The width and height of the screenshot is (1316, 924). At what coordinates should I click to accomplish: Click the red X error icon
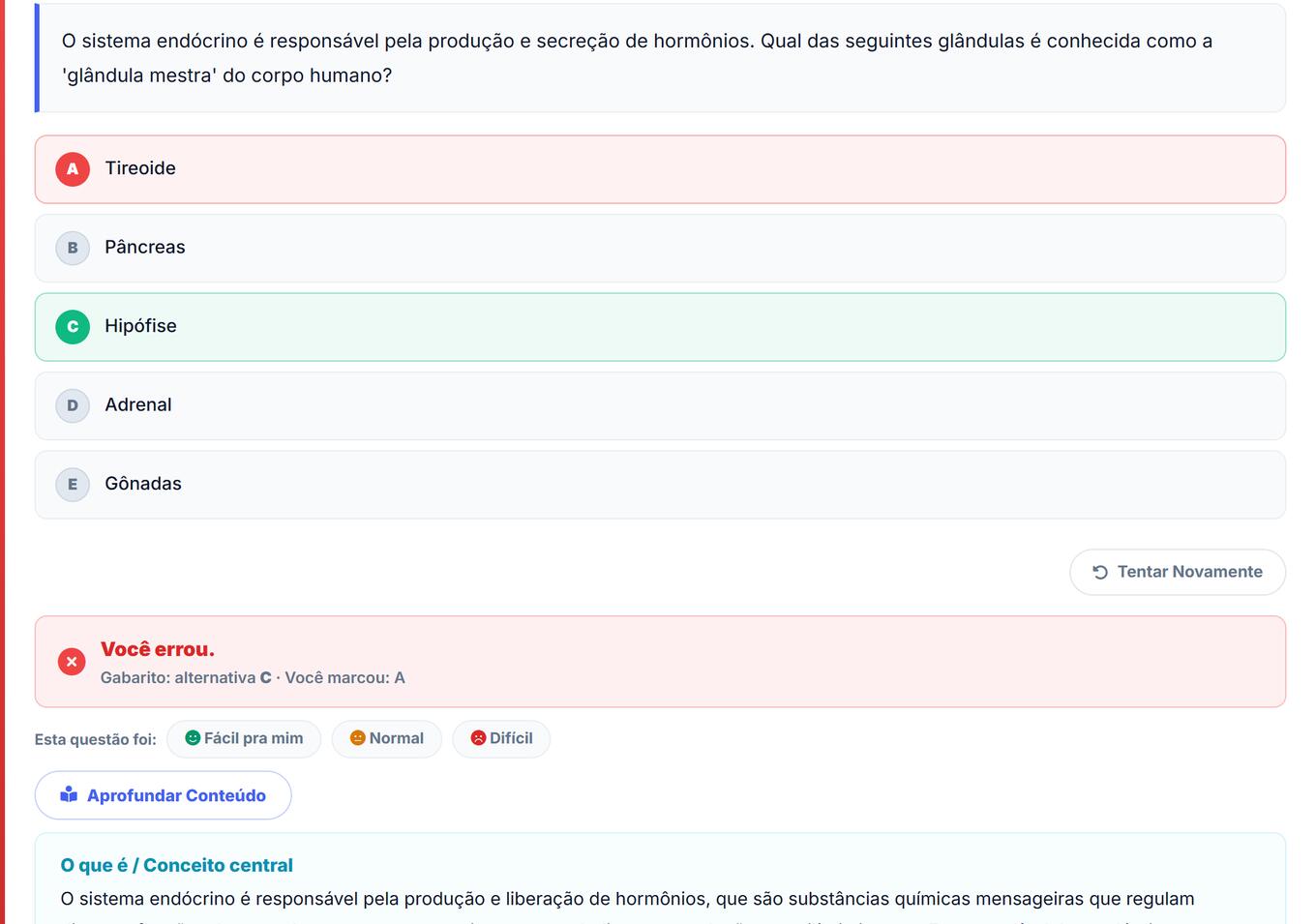click(72, 662)
